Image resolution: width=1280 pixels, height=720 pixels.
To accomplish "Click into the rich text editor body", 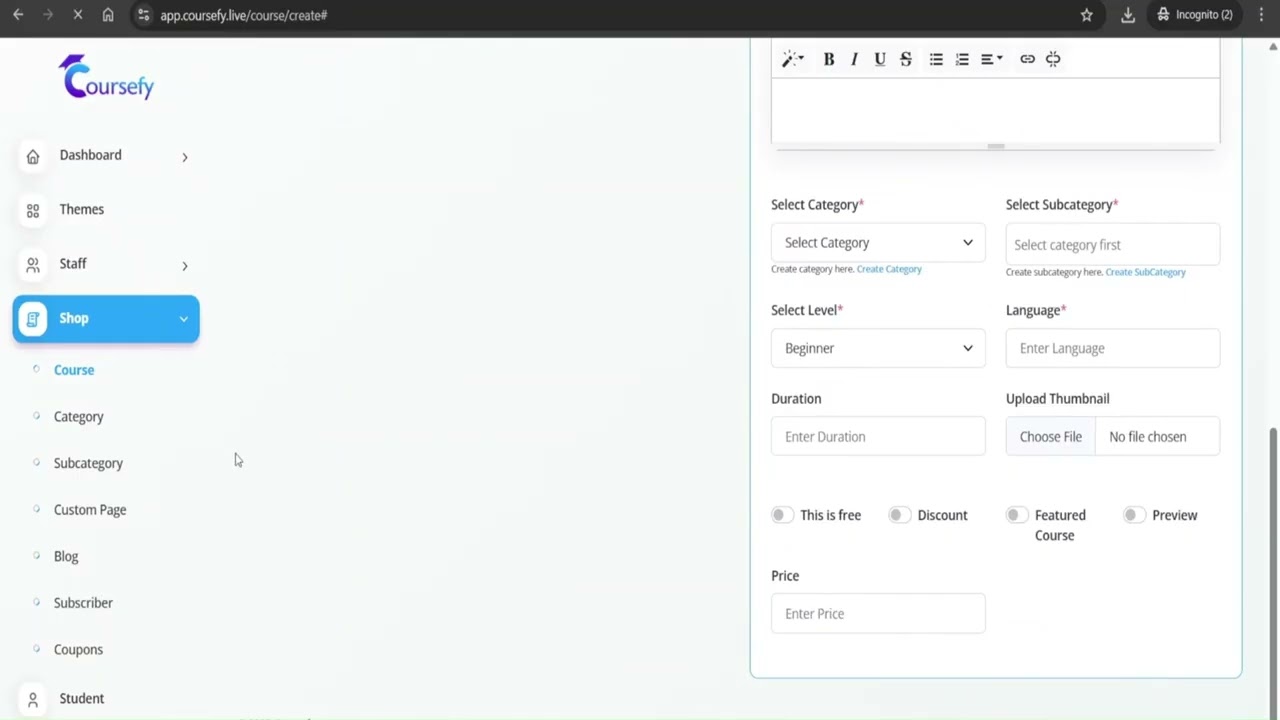I will point(995,110).
